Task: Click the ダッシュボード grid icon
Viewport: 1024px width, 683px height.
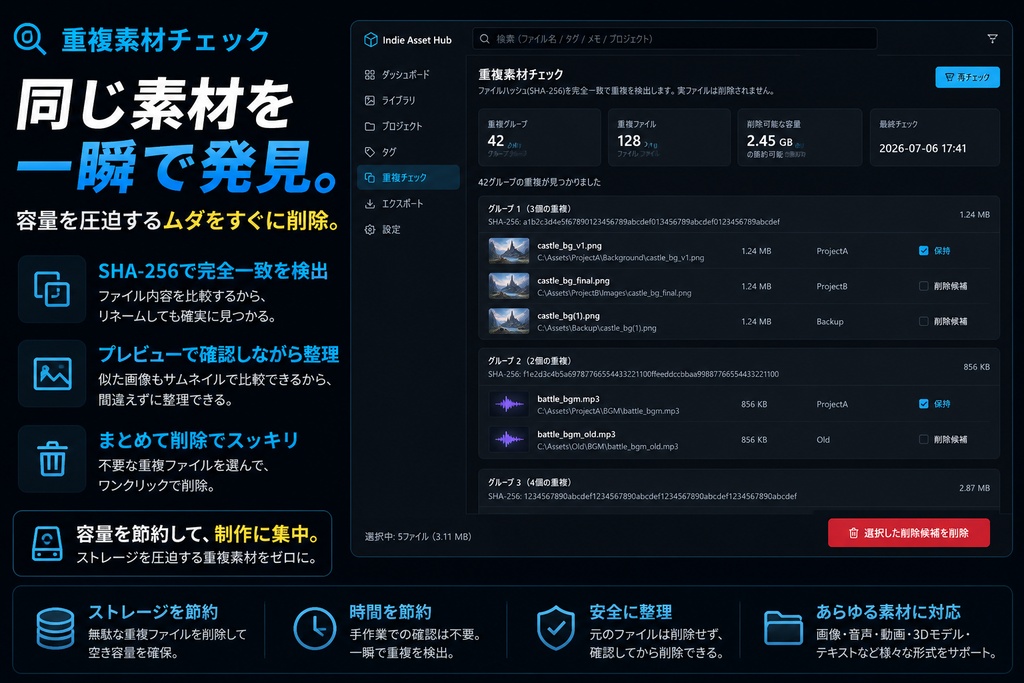Action: click(370, 74)
